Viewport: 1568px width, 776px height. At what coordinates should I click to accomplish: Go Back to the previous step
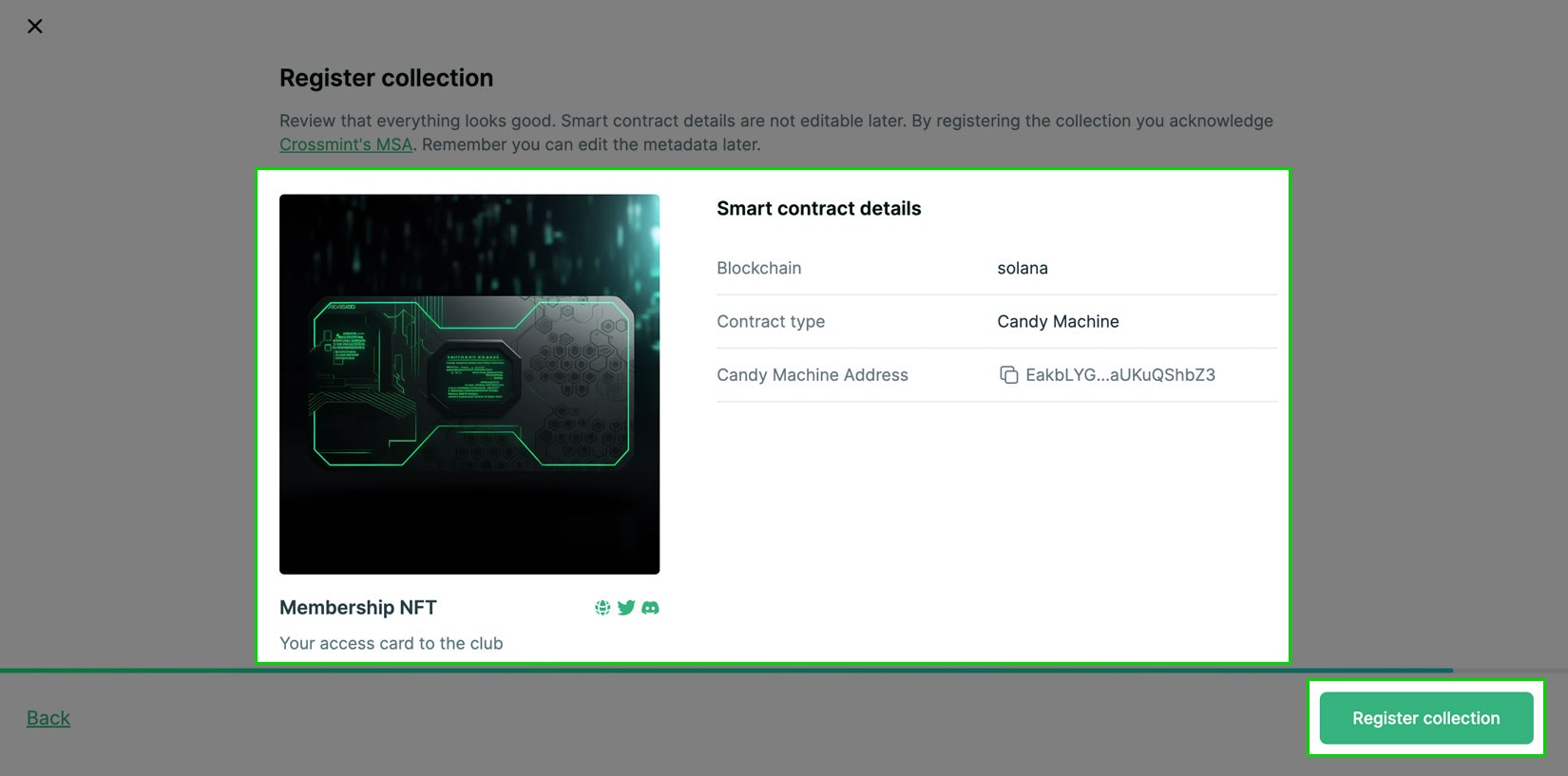click(x=48, y=718)
